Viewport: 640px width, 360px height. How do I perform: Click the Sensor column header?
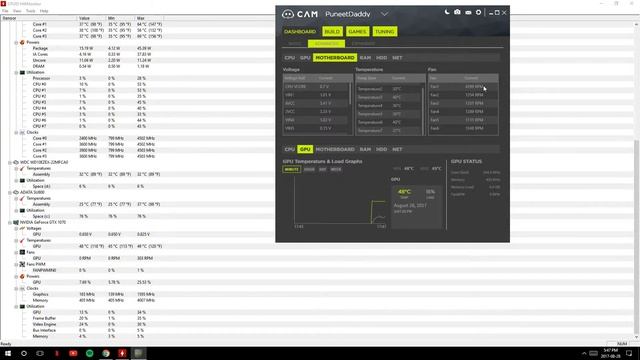click(39, 18)
